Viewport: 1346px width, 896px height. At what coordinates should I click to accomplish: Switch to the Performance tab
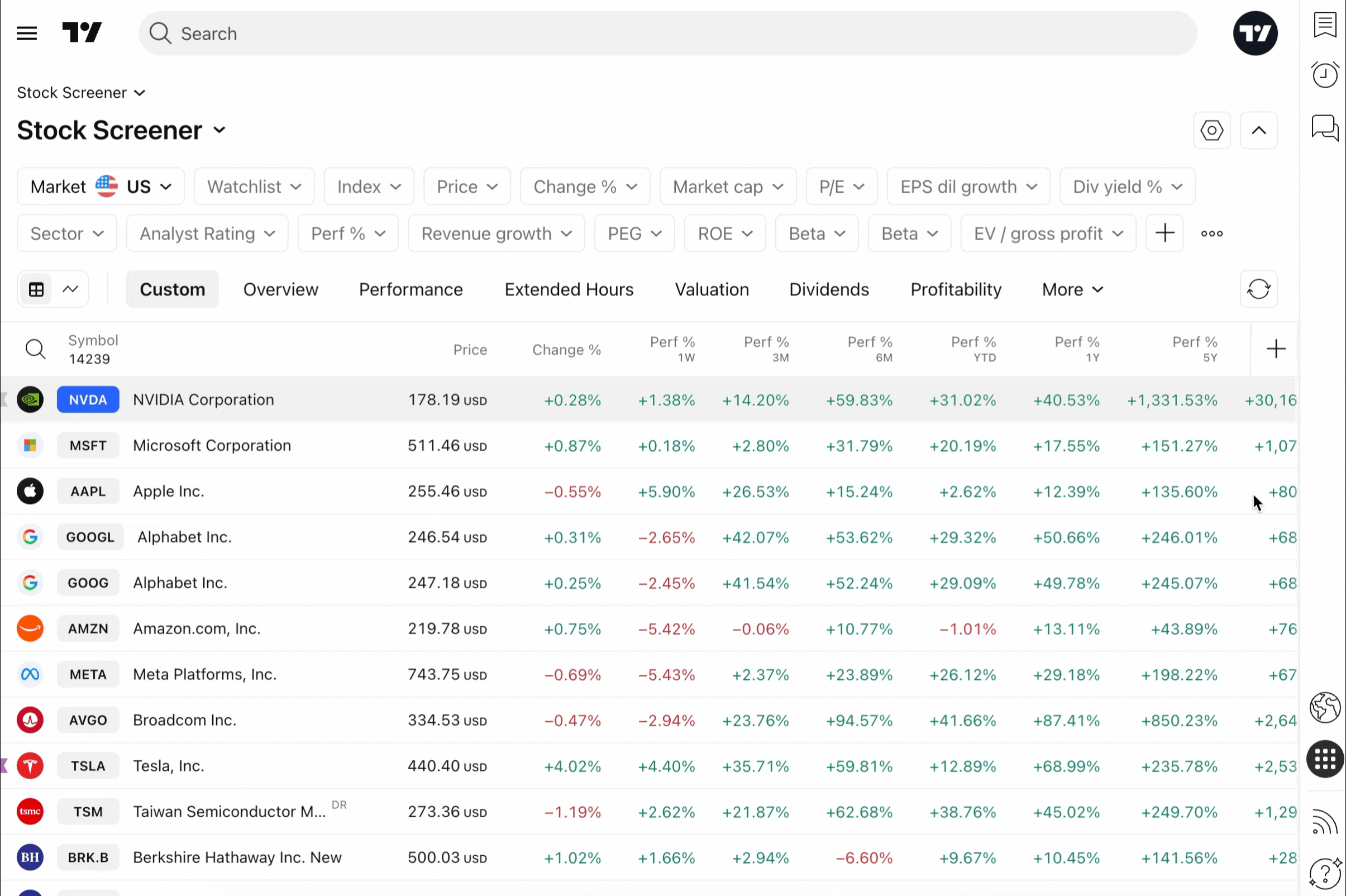410,289
